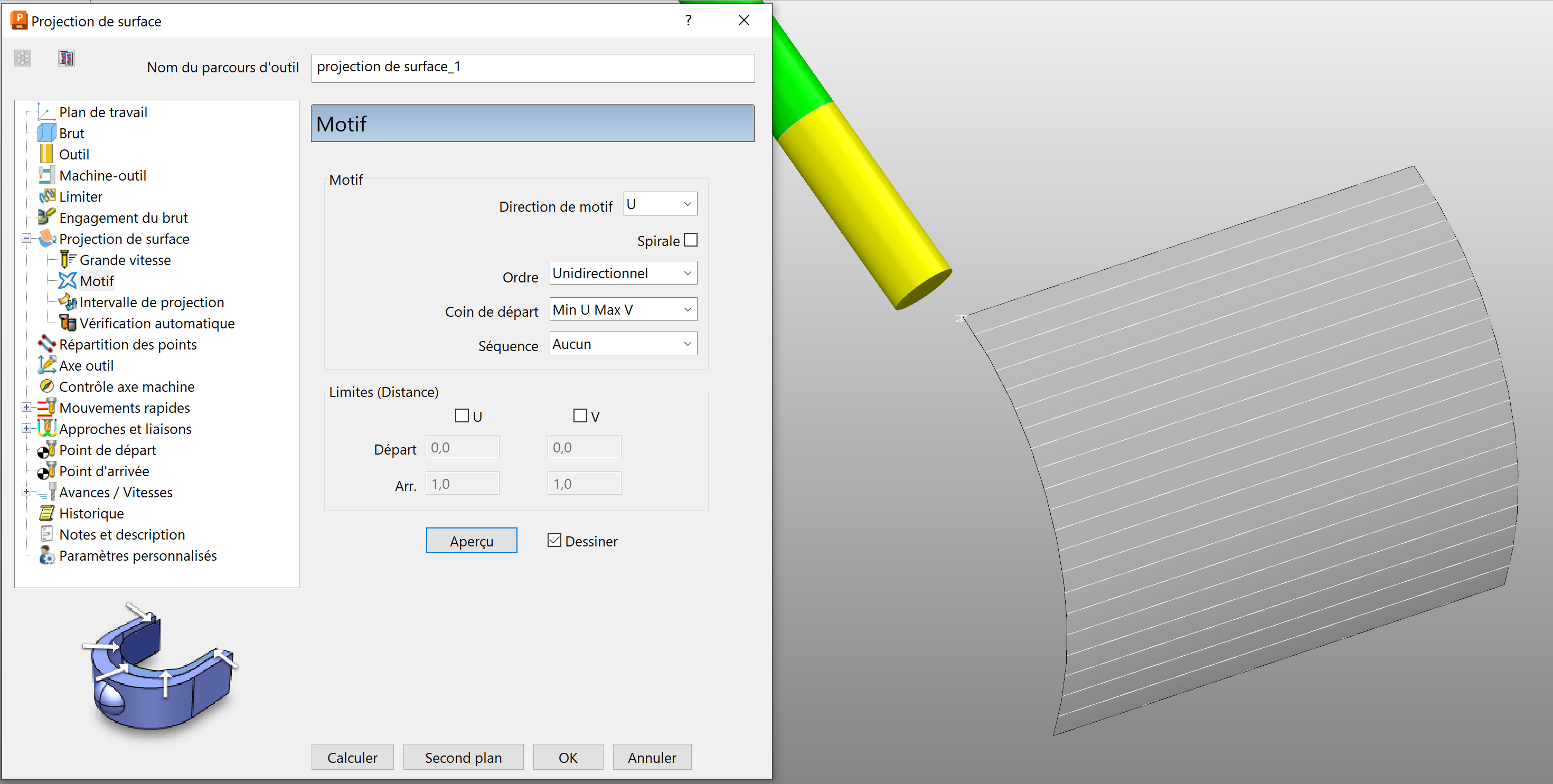The image size is (1553, 784).
Task: Select Intervalle de projection tree item
Action: [x=152, y=303]
